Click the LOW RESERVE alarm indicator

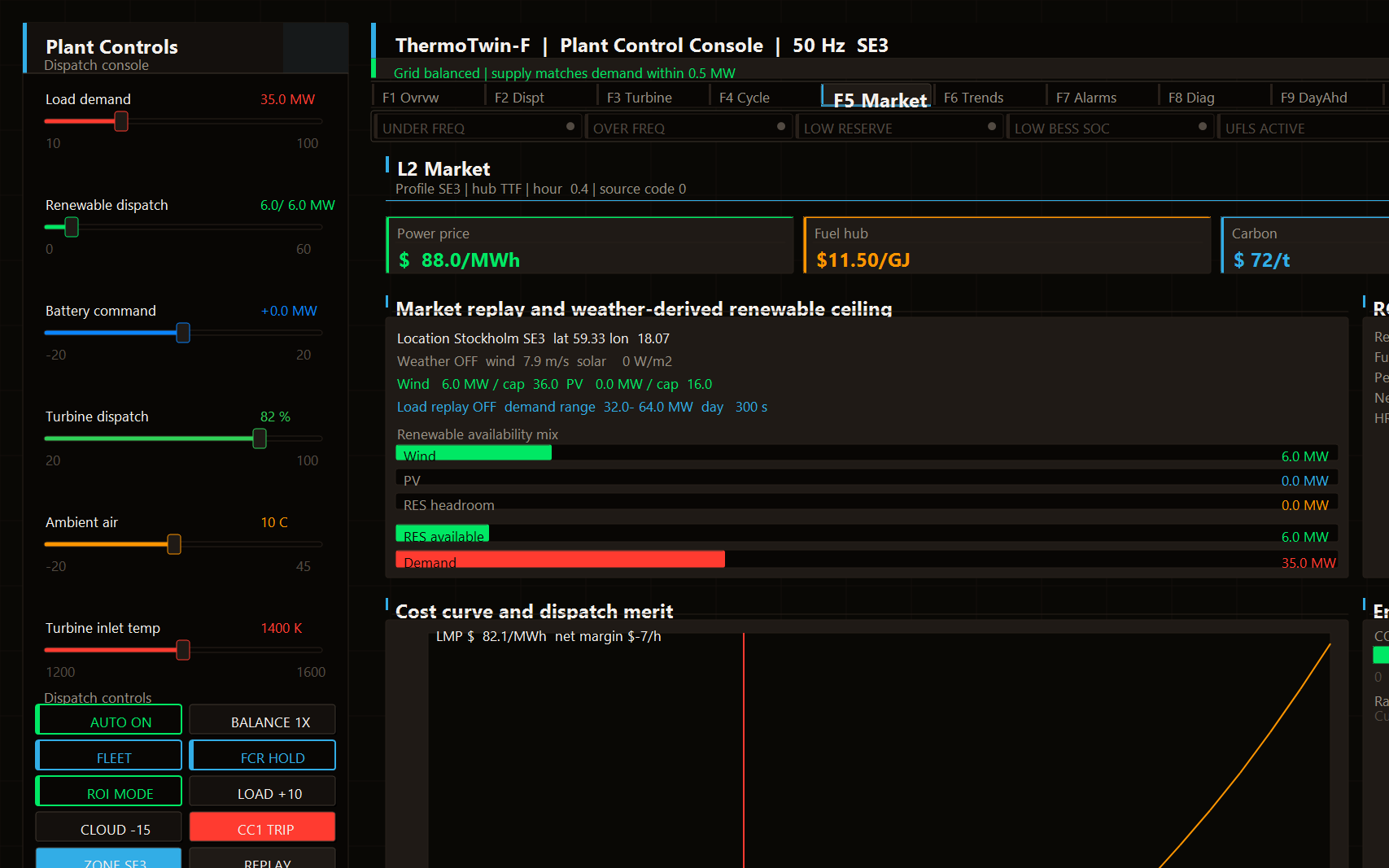pos(899,127)
